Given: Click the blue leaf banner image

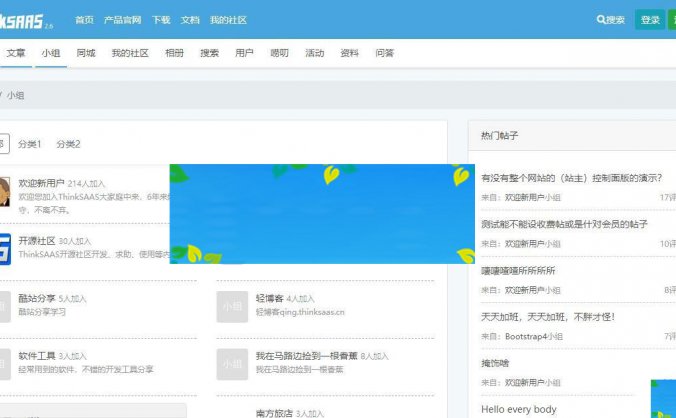Looking at the screenshot, I should coord(322,214).
